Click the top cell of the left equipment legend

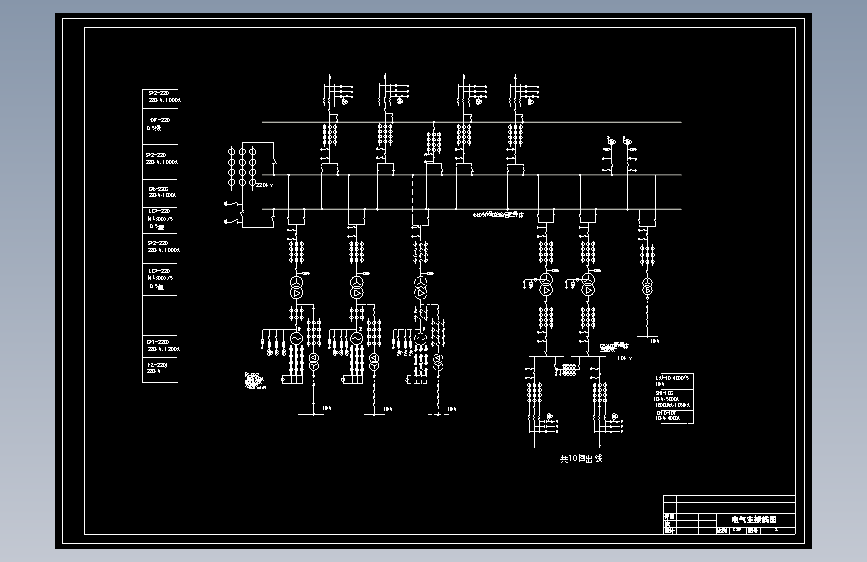(x=160, y=98)
